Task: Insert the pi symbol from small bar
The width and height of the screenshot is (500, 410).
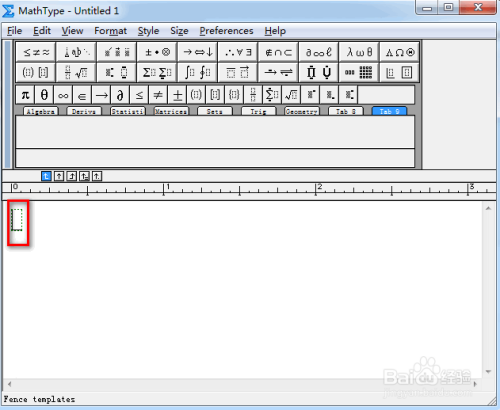Action: [25, 95]
